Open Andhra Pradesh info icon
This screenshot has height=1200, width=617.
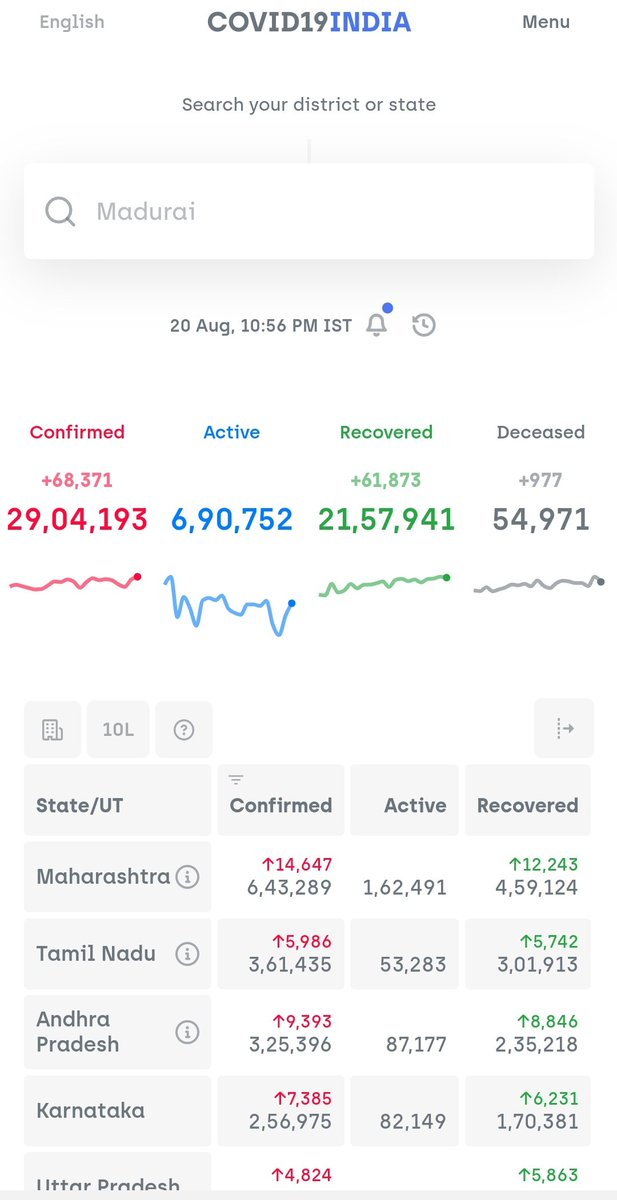tap(187, 1032)
